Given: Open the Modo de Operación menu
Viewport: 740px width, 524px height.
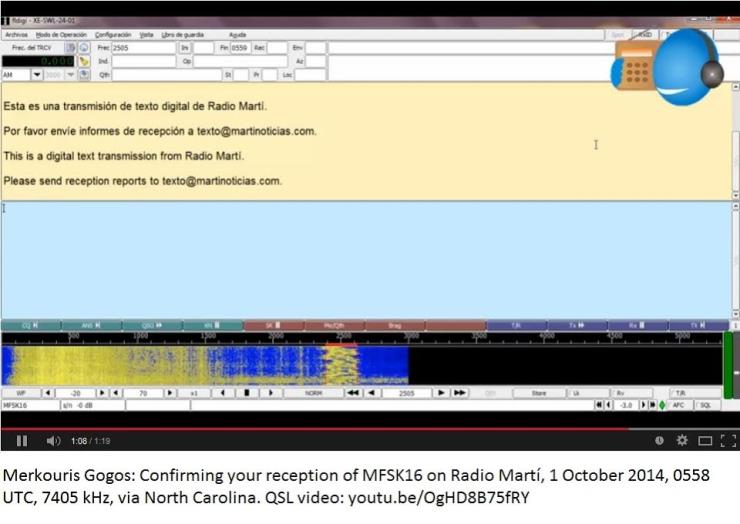Looking at the screenshot, I should [61, 35].
